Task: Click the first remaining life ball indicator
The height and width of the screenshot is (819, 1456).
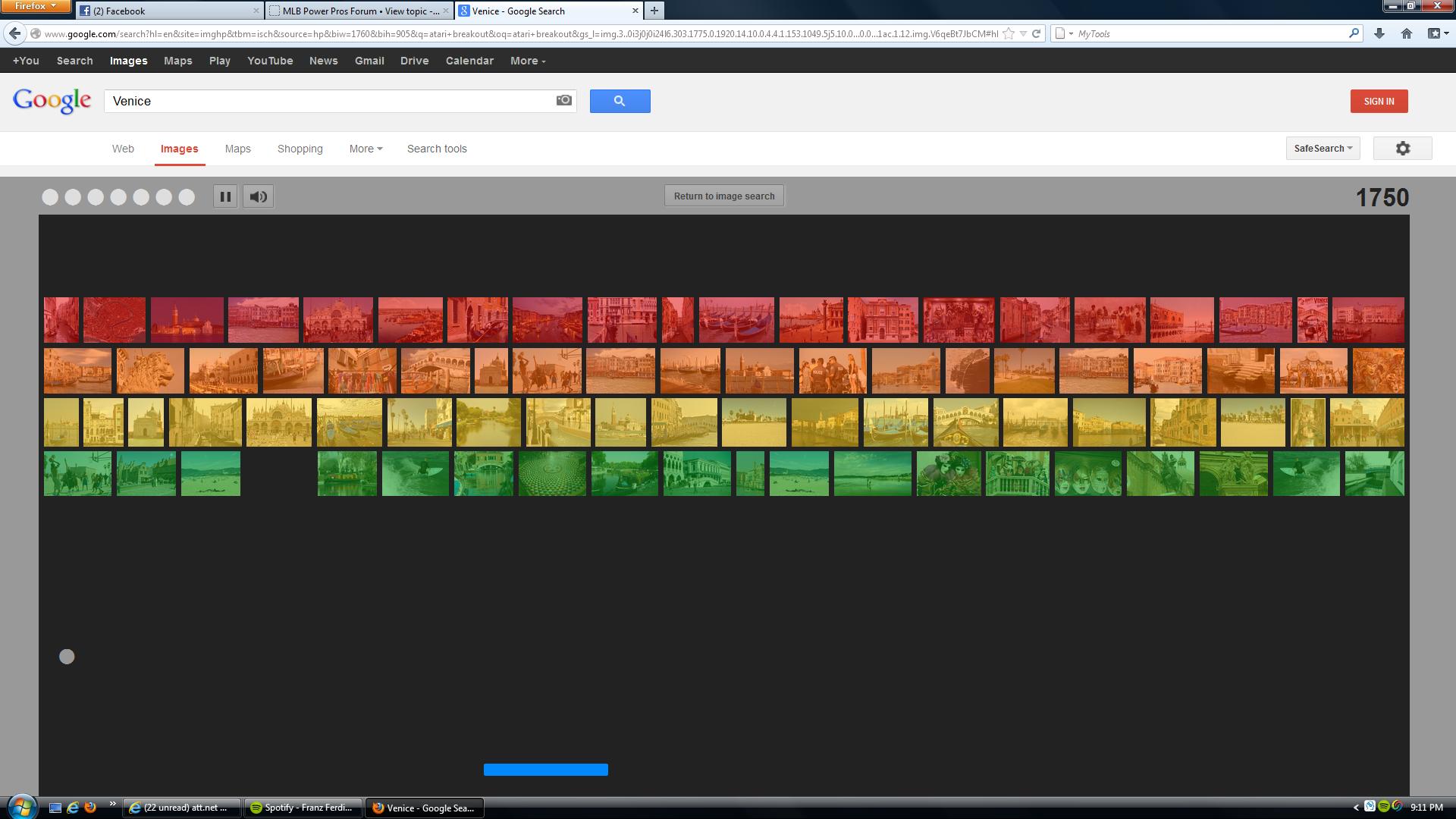Action: click(x=50, y=197)
